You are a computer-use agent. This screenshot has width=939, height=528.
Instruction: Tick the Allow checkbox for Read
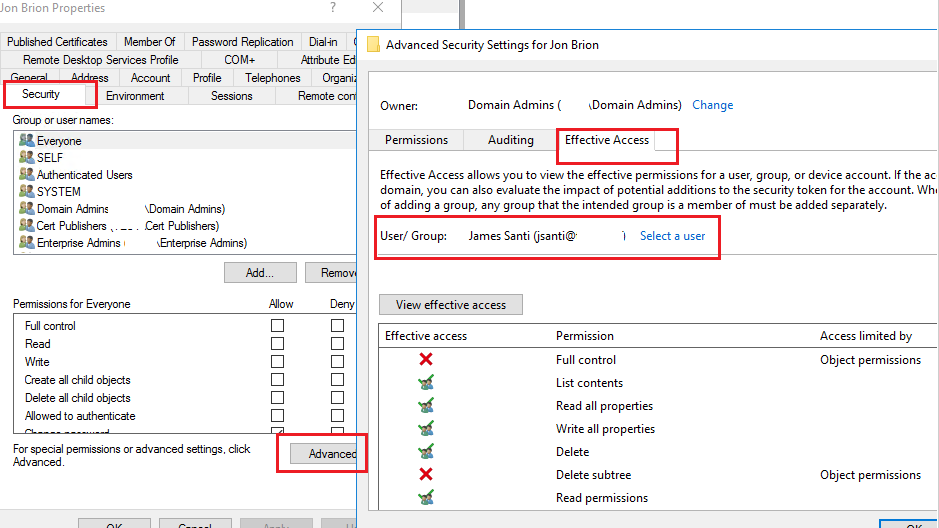coord(277,344)
